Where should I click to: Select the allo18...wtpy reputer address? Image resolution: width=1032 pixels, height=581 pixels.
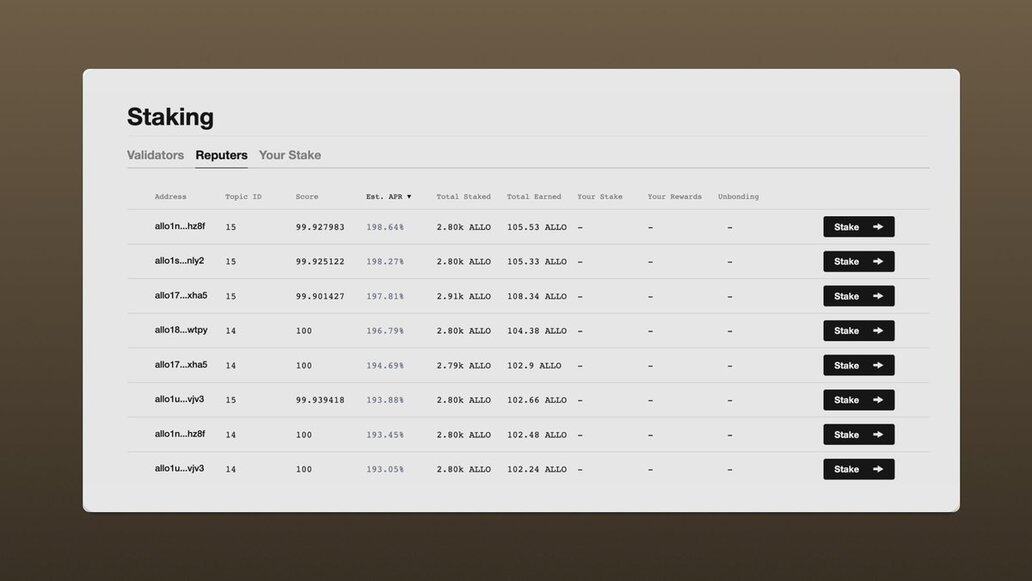181,330
